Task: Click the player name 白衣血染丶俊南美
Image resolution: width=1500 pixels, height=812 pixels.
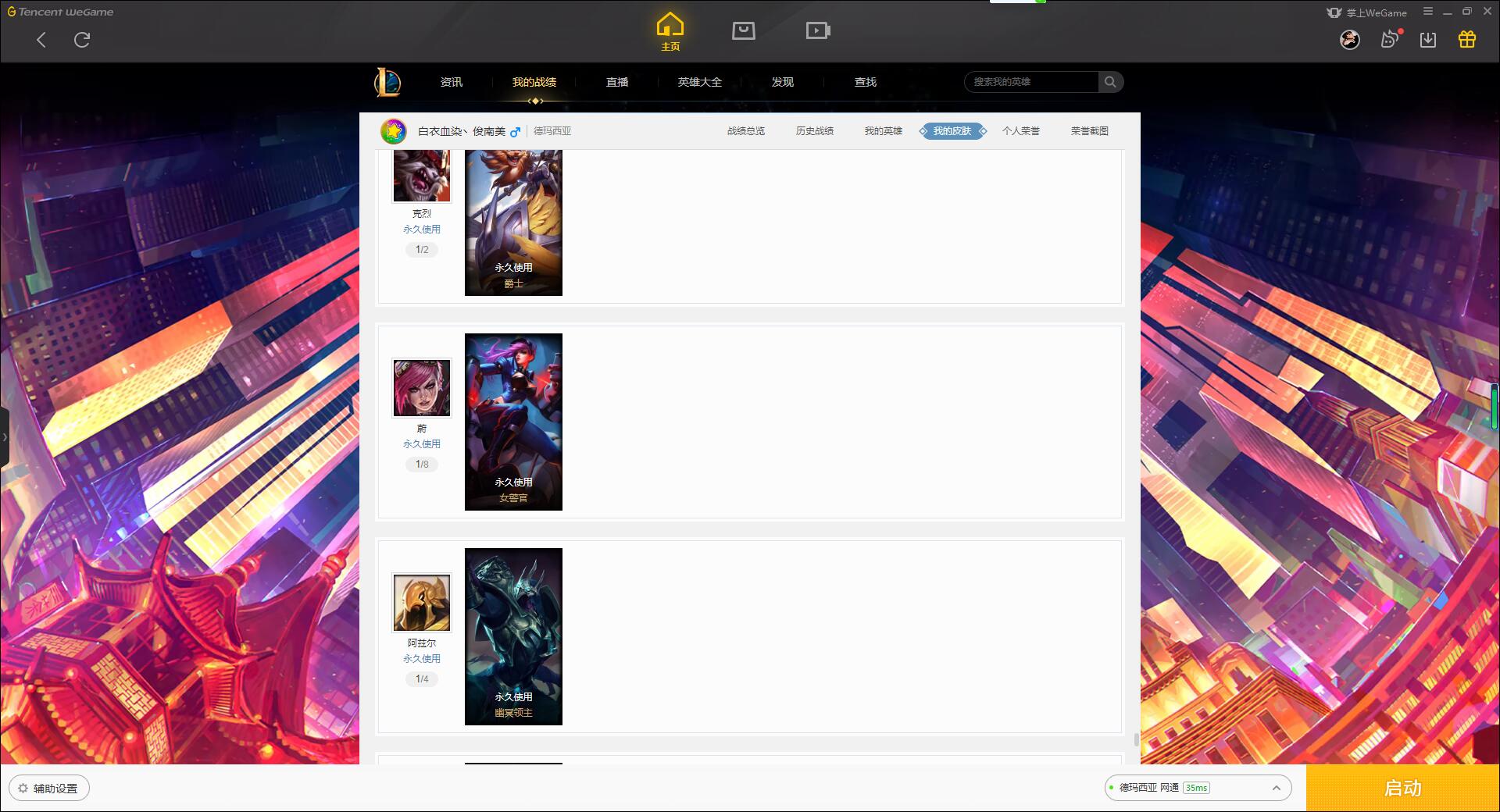Action: point(462,131)
